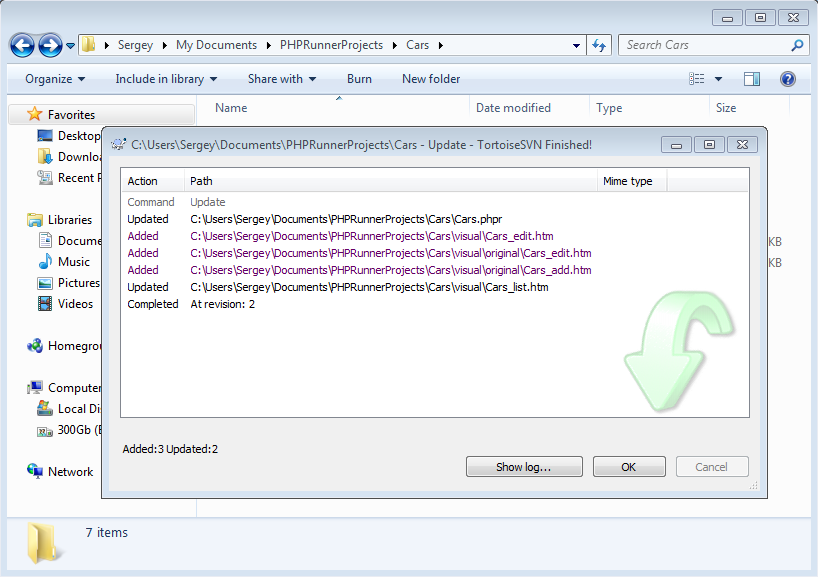The height and width of the screenshot is (577, 818).
Task: Click the Cancel button in SVN dialog
Action: (712, 466)
